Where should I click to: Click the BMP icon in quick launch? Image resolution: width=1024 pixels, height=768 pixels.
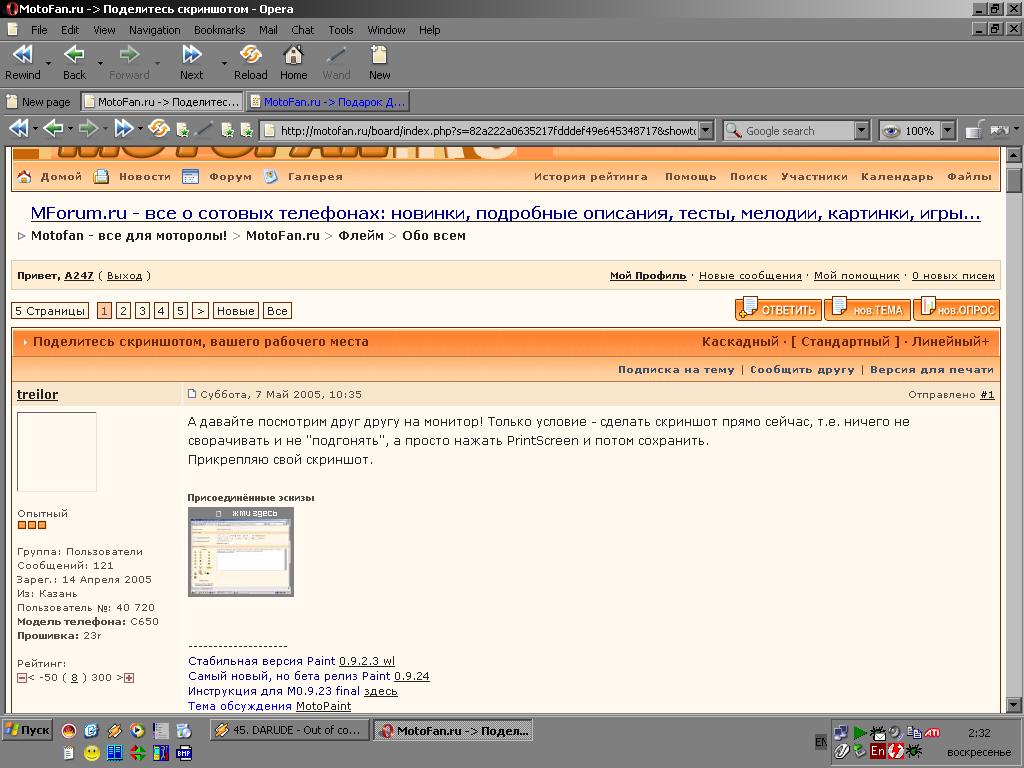tap(184, 753)
